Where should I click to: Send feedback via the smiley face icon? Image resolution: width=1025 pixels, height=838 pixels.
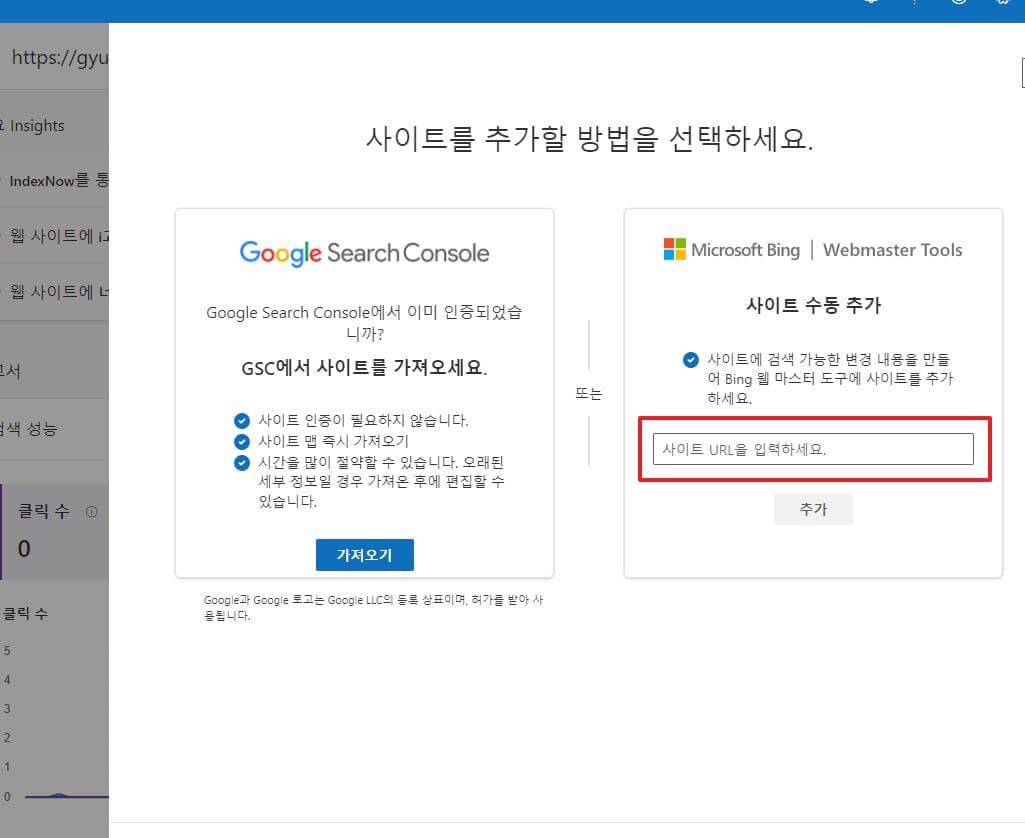(959, 4)
